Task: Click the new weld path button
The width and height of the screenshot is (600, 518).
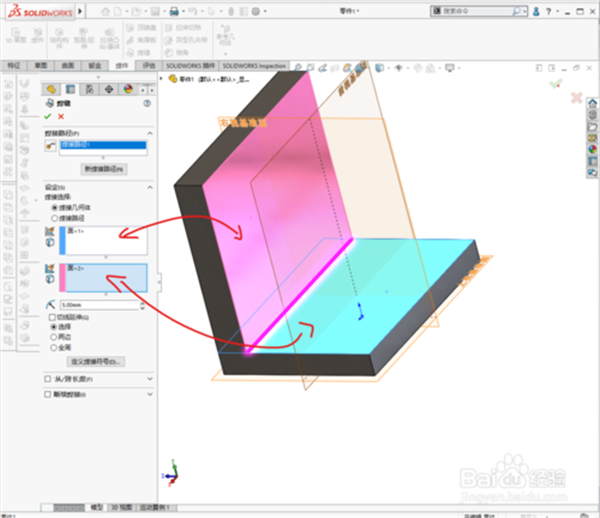Action: click(x=104, y=169)
